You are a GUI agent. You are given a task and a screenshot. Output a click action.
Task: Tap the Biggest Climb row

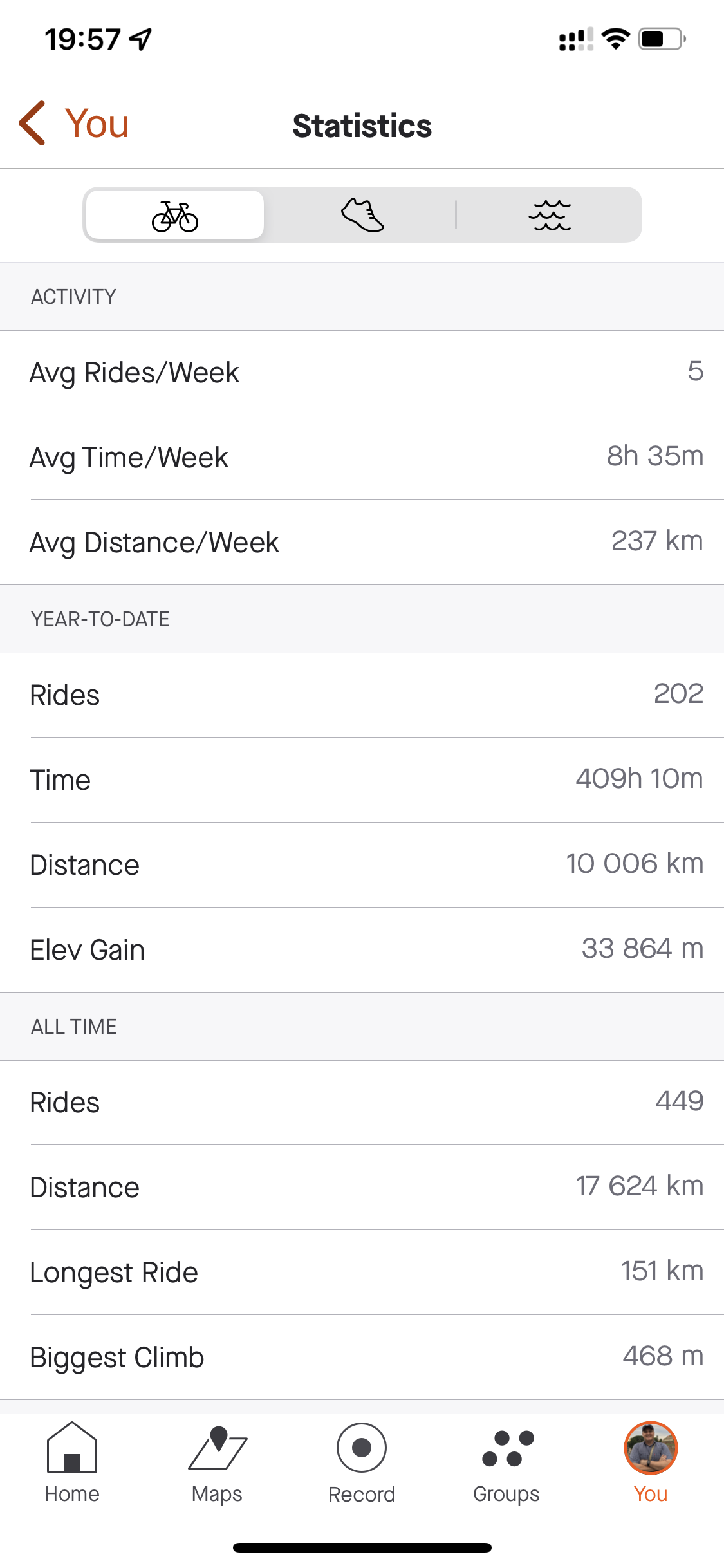click(x=362, y=1358)
